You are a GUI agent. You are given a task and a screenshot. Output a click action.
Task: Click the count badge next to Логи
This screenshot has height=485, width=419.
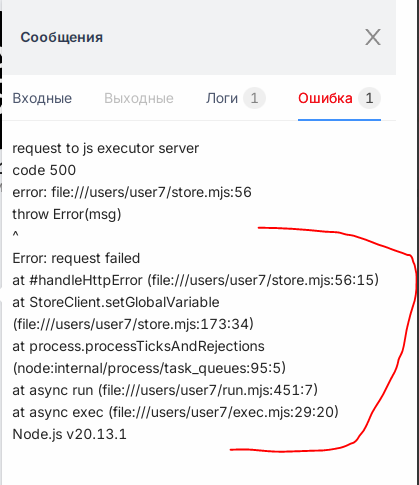[x=254, y=98]
